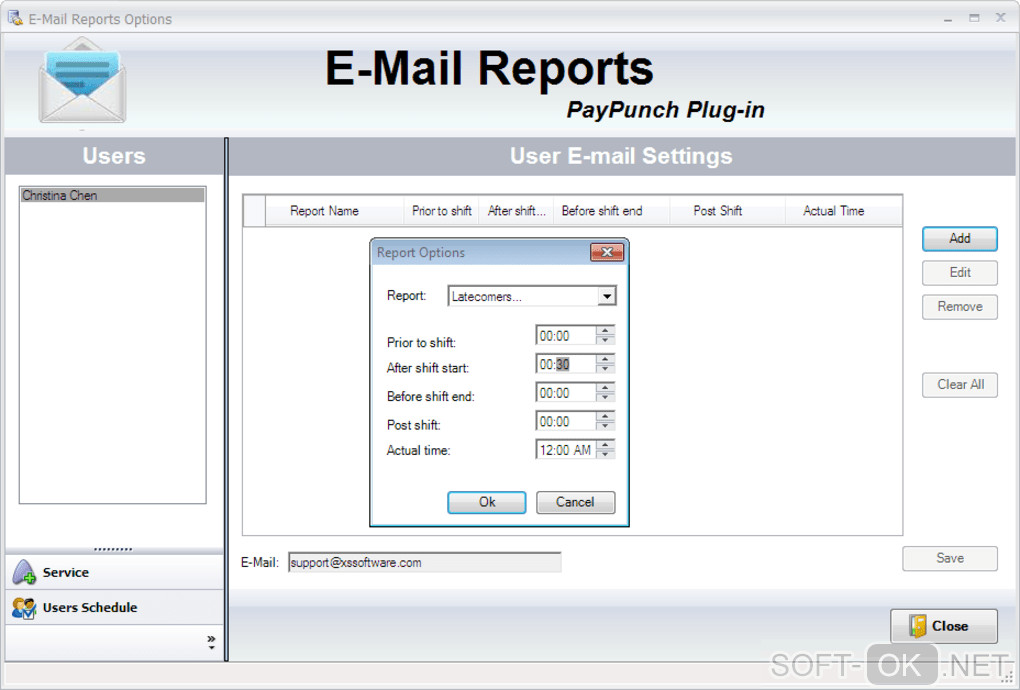This screenshot has height=690, width=1020.
Task: Increase Post shift time
Action: coord(605,416)
